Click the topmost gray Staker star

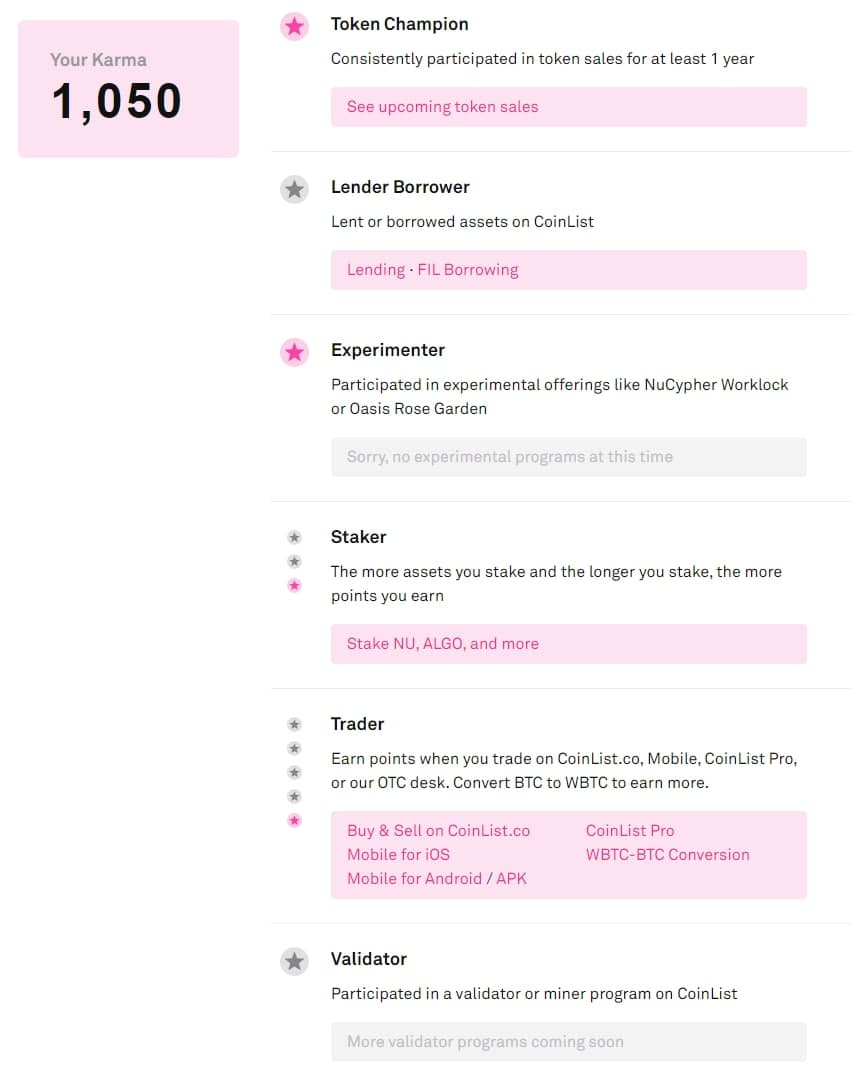point(294,537)
